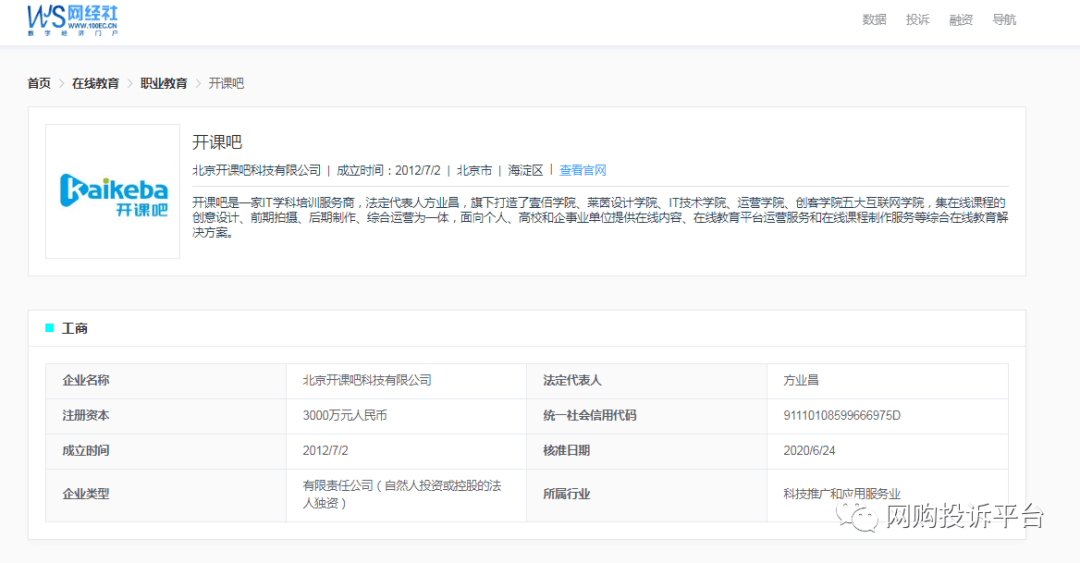This screenshot has height=563, width=1080.
Task: Open the 查看官网 link
Action: click(x=583, y=170)
